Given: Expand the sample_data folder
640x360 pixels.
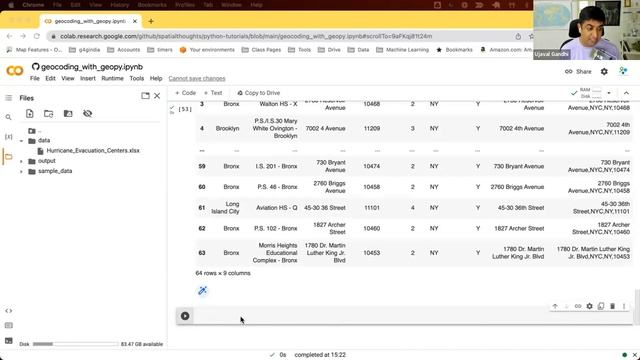Looking at the screenshot, I should [21, 171].
